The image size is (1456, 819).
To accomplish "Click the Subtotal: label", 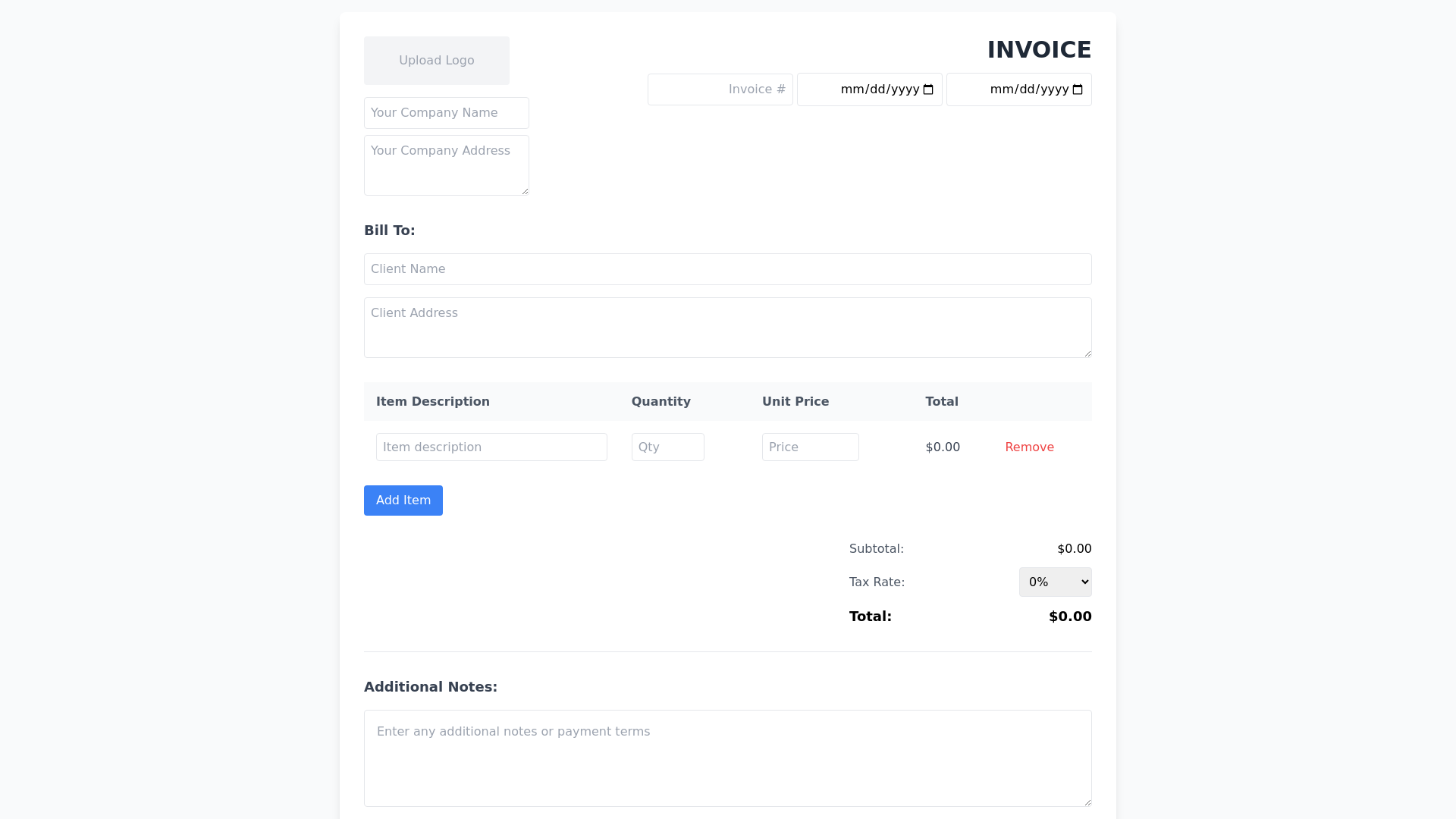I will pos(877,549).
